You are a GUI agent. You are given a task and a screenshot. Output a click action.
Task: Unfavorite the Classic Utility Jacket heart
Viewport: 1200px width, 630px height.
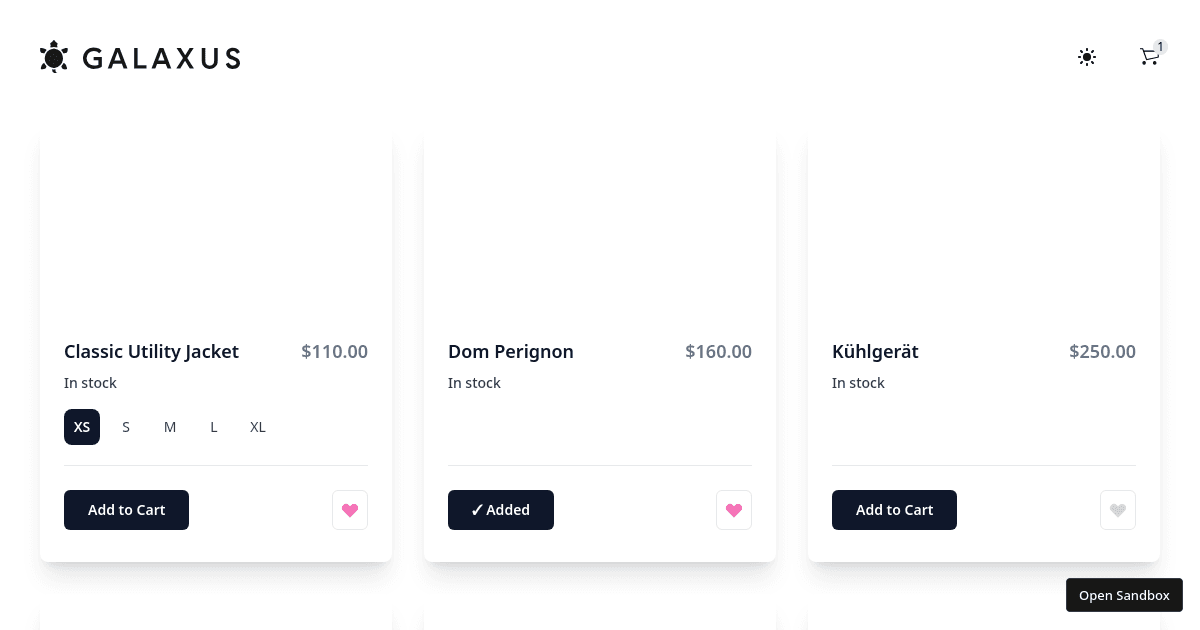pyautogui.click(x=350, y=510)
